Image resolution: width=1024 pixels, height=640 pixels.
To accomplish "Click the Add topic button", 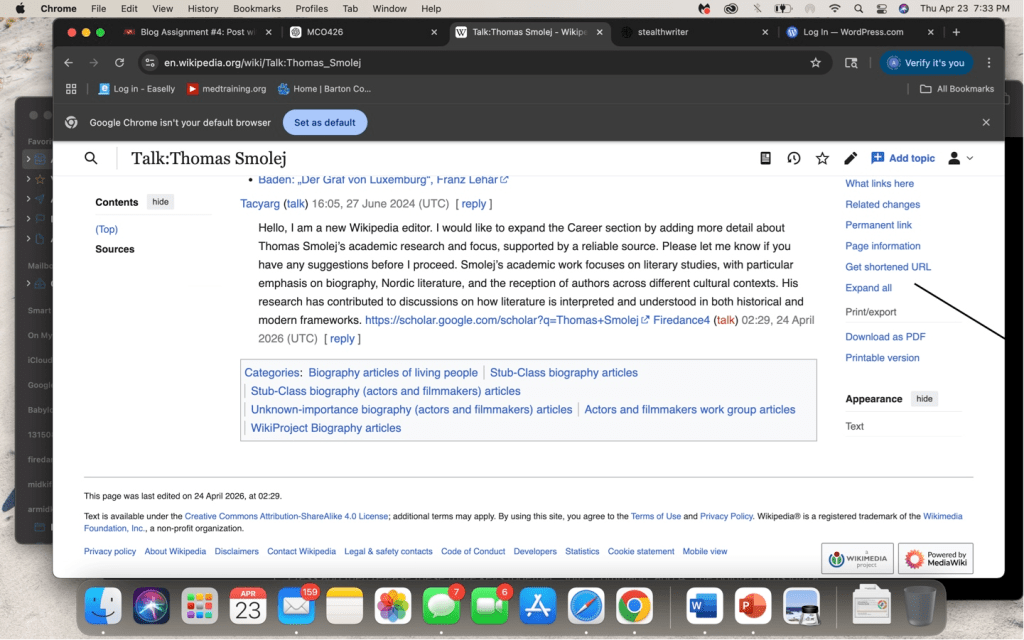I will coord(903,158).
